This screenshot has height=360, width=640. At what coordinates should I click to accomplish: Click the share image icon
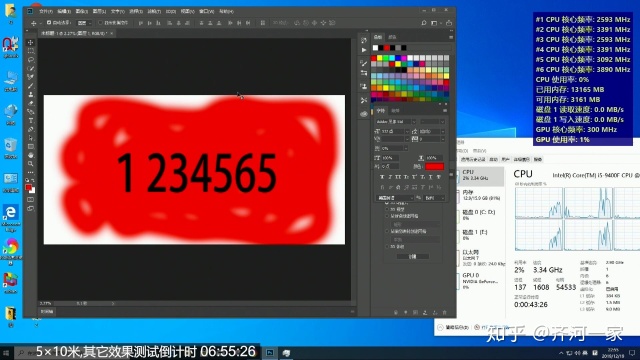click(x=449, y=23)
